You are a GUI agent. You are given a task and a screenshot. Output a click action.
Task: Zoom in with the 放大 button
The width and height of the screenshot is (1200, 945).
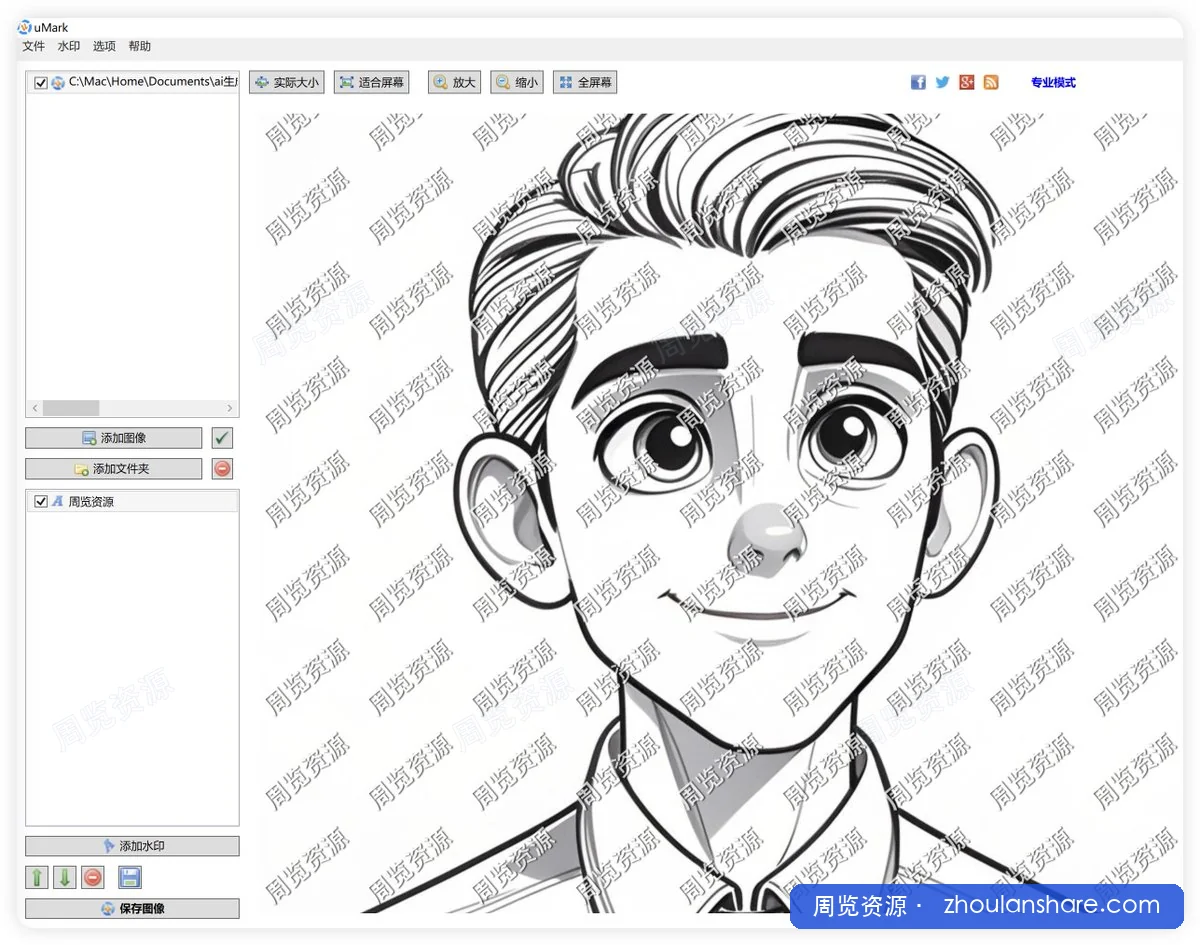[454, 83]
